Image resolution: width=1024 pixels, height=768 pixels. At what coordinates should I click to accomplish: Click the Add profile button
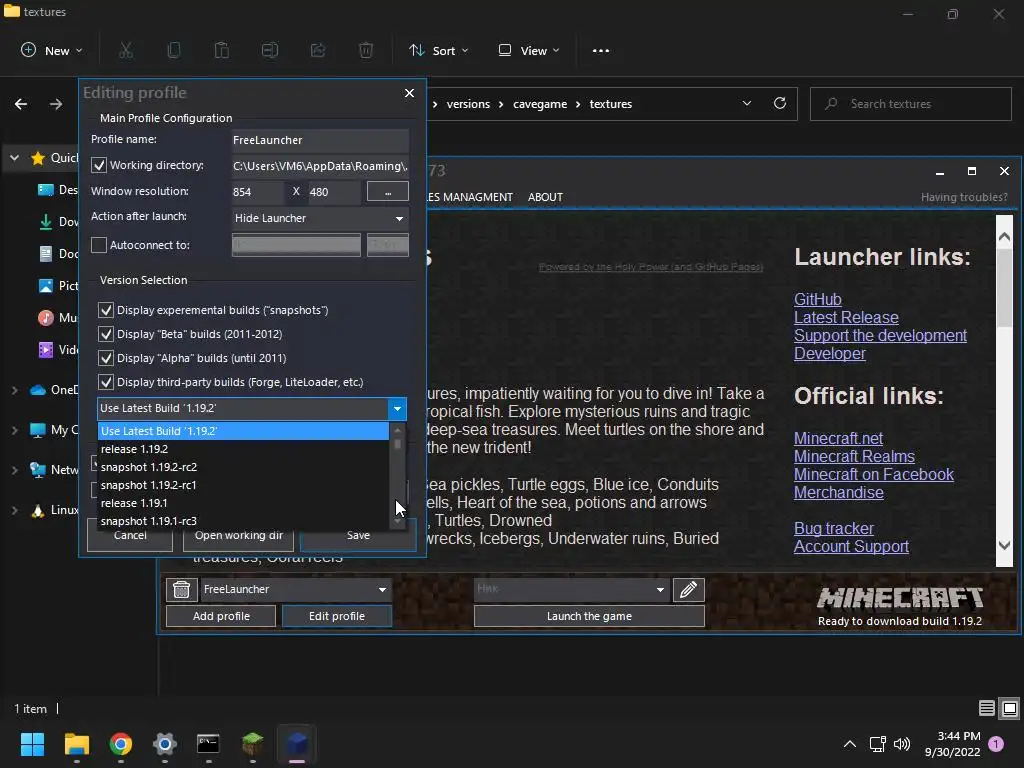(221, 616)
